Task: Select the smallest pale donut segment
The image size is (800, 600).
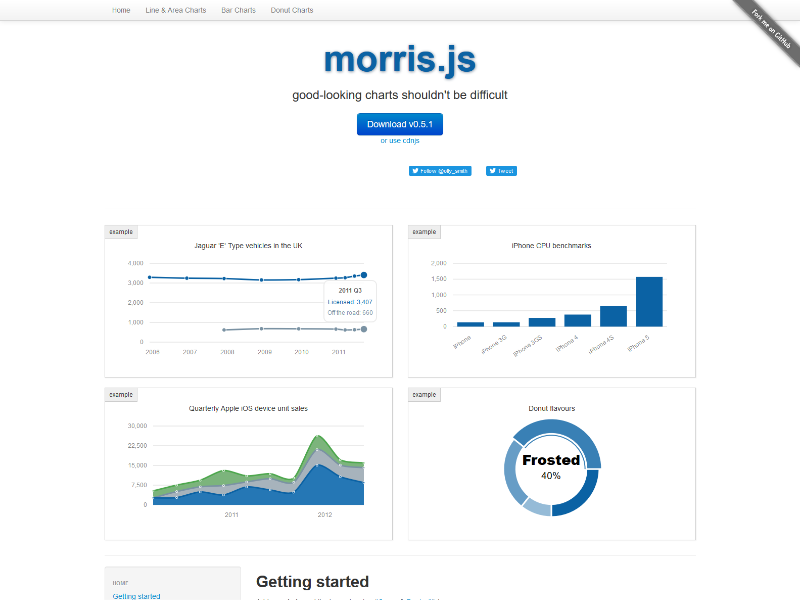Action: tap(537, 507)
